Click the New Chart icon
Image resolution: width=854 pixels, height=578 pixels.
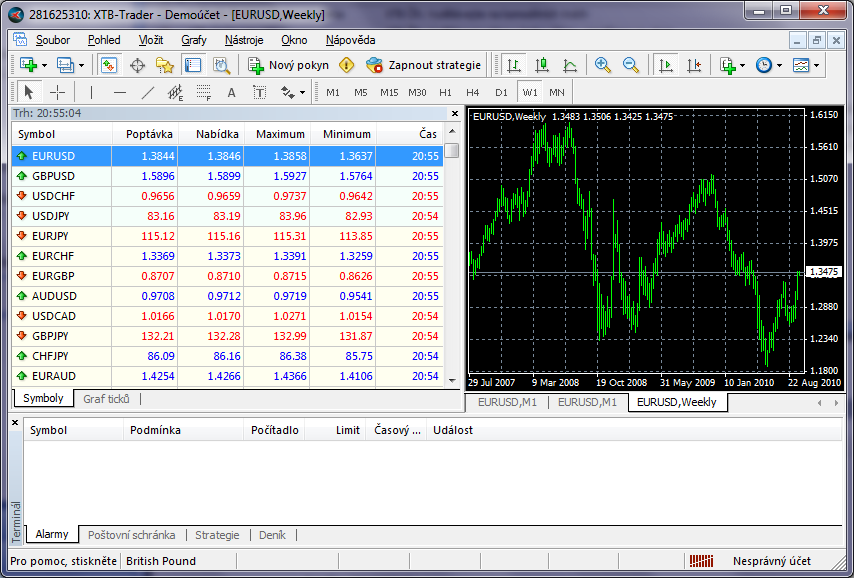28,65
